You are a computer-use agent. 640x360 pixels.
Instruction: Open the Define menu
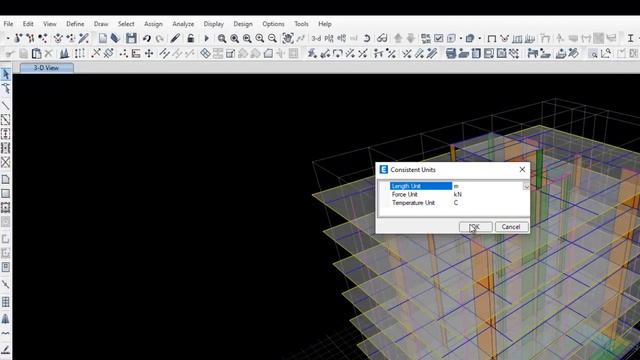75,24
